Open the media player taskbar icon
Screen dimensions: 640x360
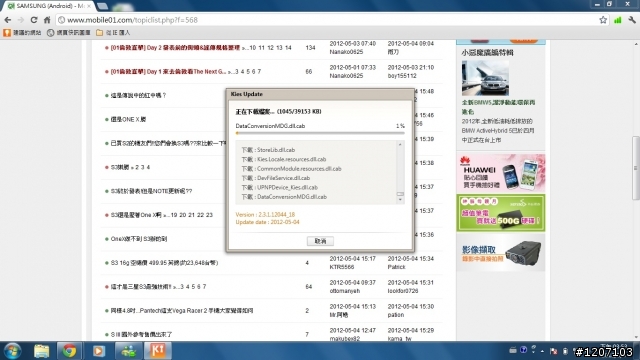(98, 351)
